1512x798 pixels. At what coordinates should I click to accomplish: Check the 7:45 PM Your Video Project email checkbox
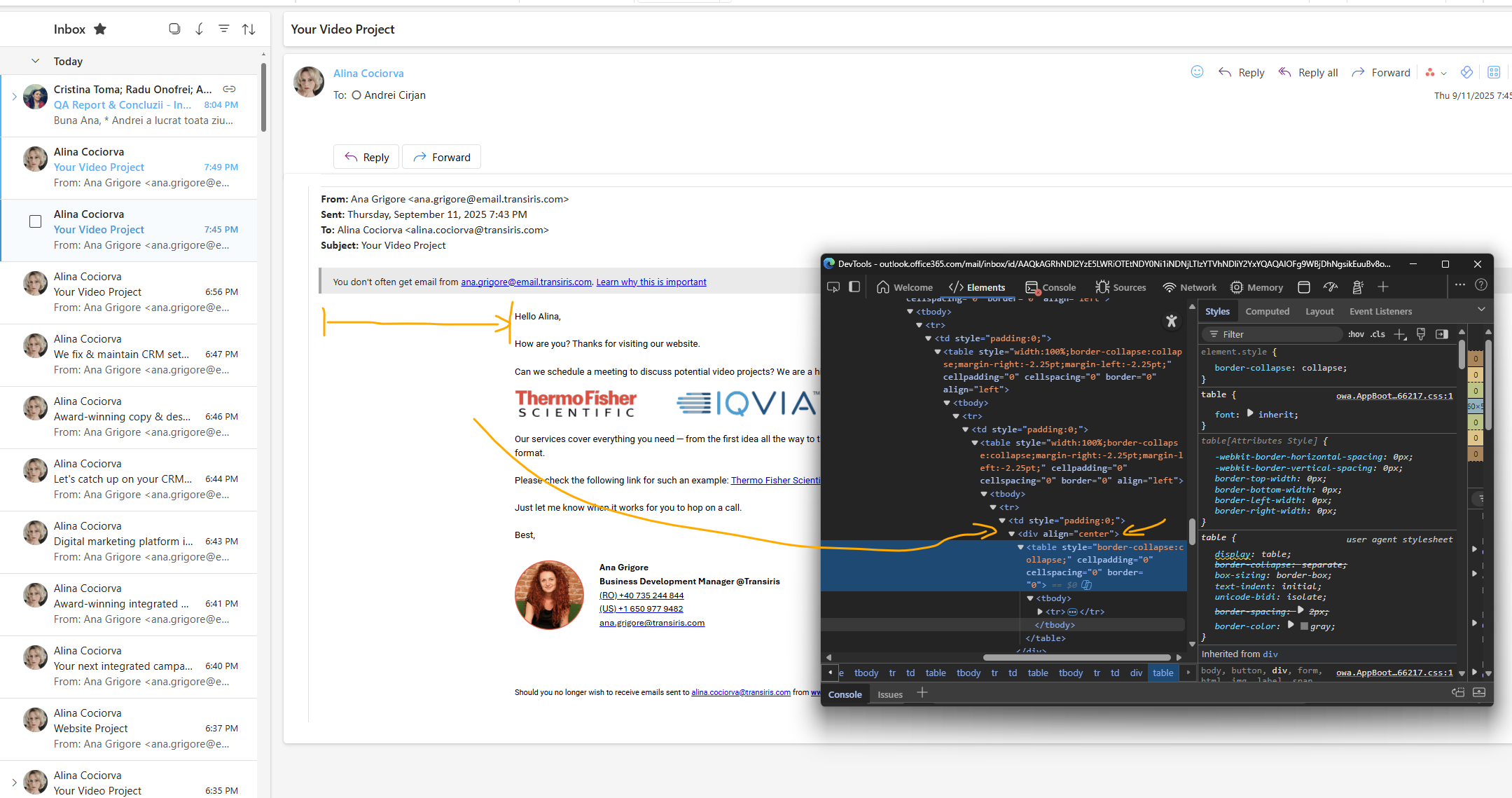tap(35, 222)
